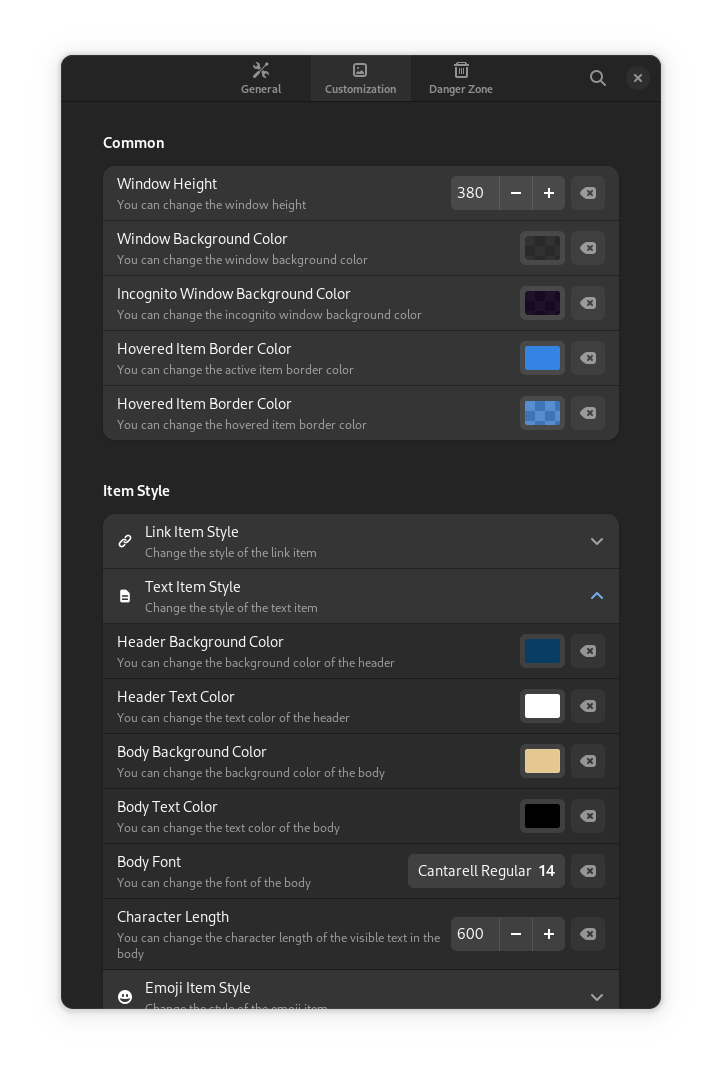722x1076 pixels.
Task: Open the Cantarell Regular font chooser
Action: coord(486,871)
